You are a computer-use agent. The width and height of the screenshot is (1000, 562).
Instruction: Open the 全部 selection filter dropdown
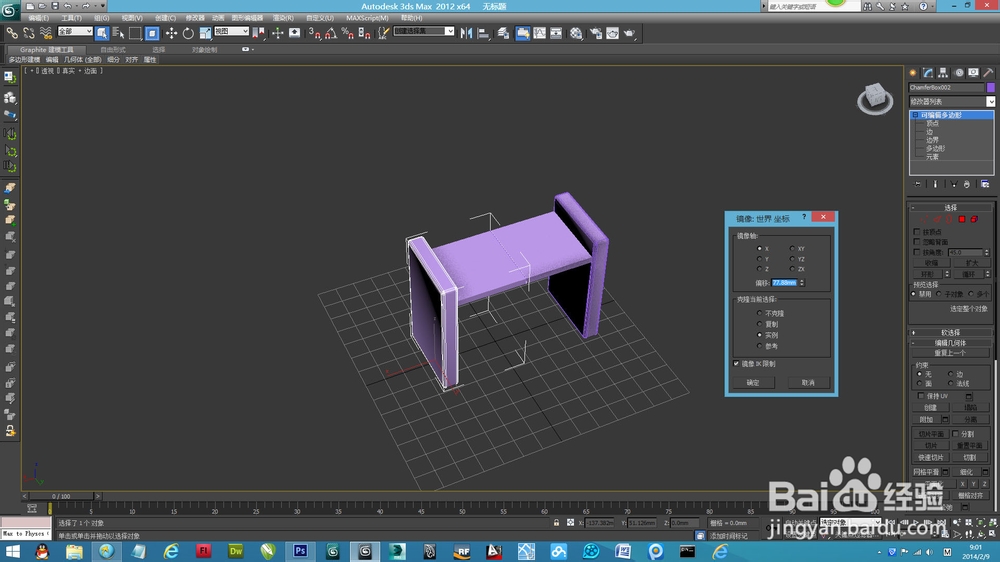click(x=75, y=31)
